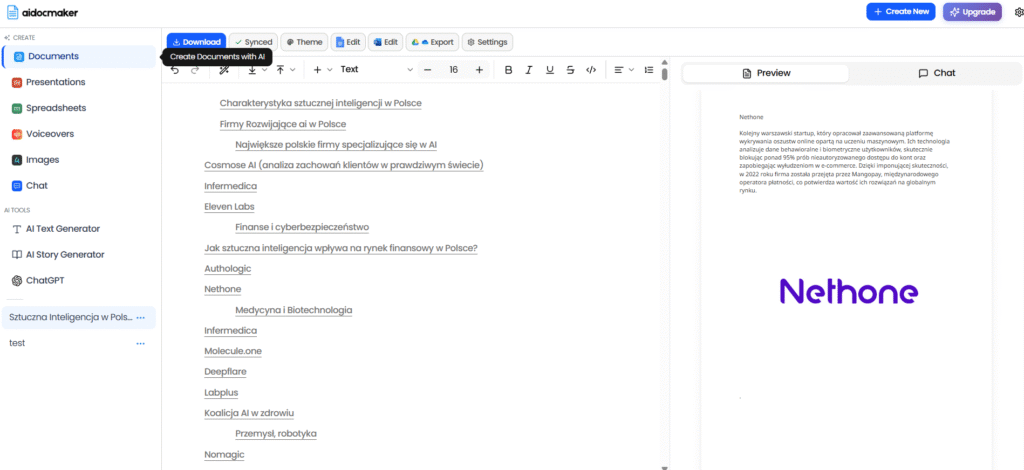Open Images in the sidebar
Viewport: 1024px width, 470px height.
79,160
